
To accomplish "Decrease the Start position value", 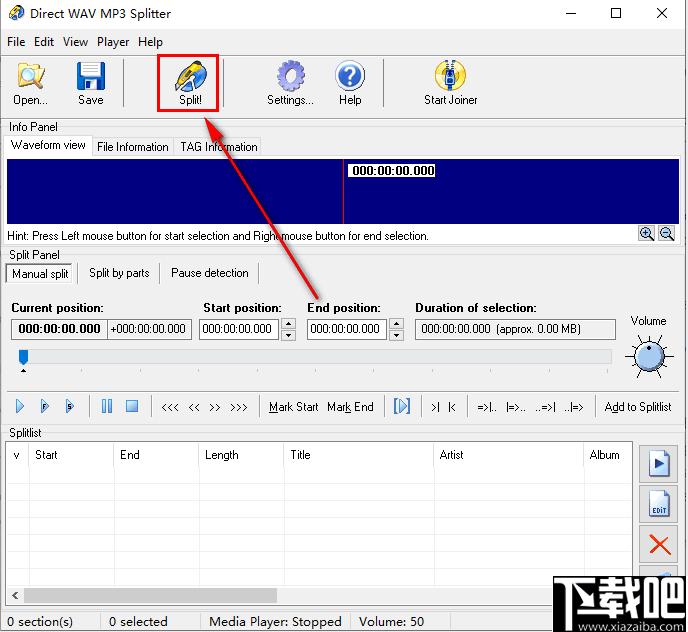I will tap(288, 335).
